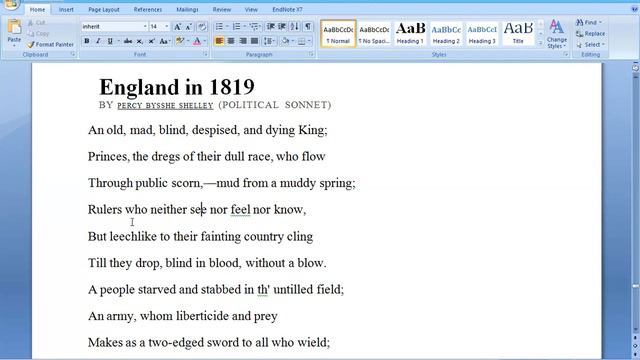The height and width of the screenshot is (360, 640).
Task: Open the Borders dropdown arrow
Action: click(309, 41)
